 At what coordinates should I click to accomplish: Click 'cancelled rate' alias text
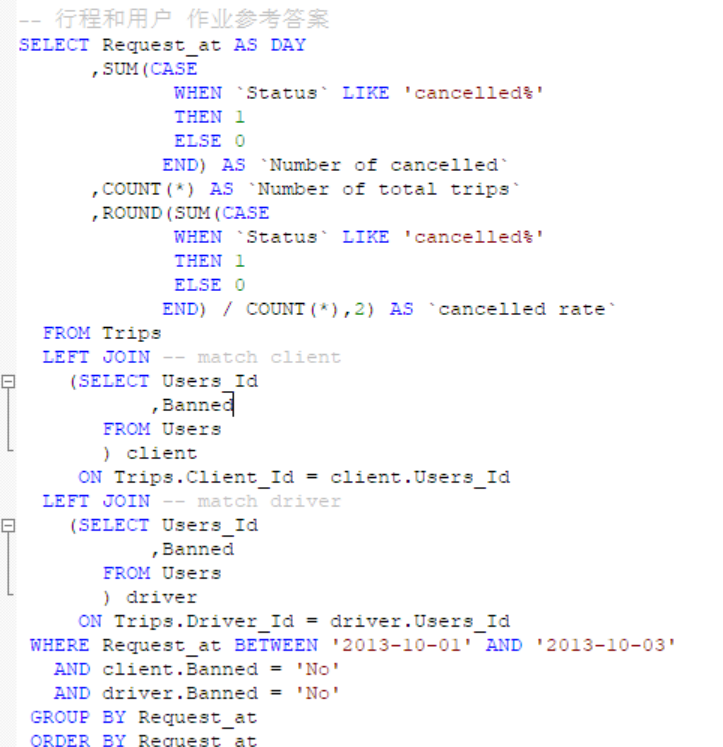[522, 309]
